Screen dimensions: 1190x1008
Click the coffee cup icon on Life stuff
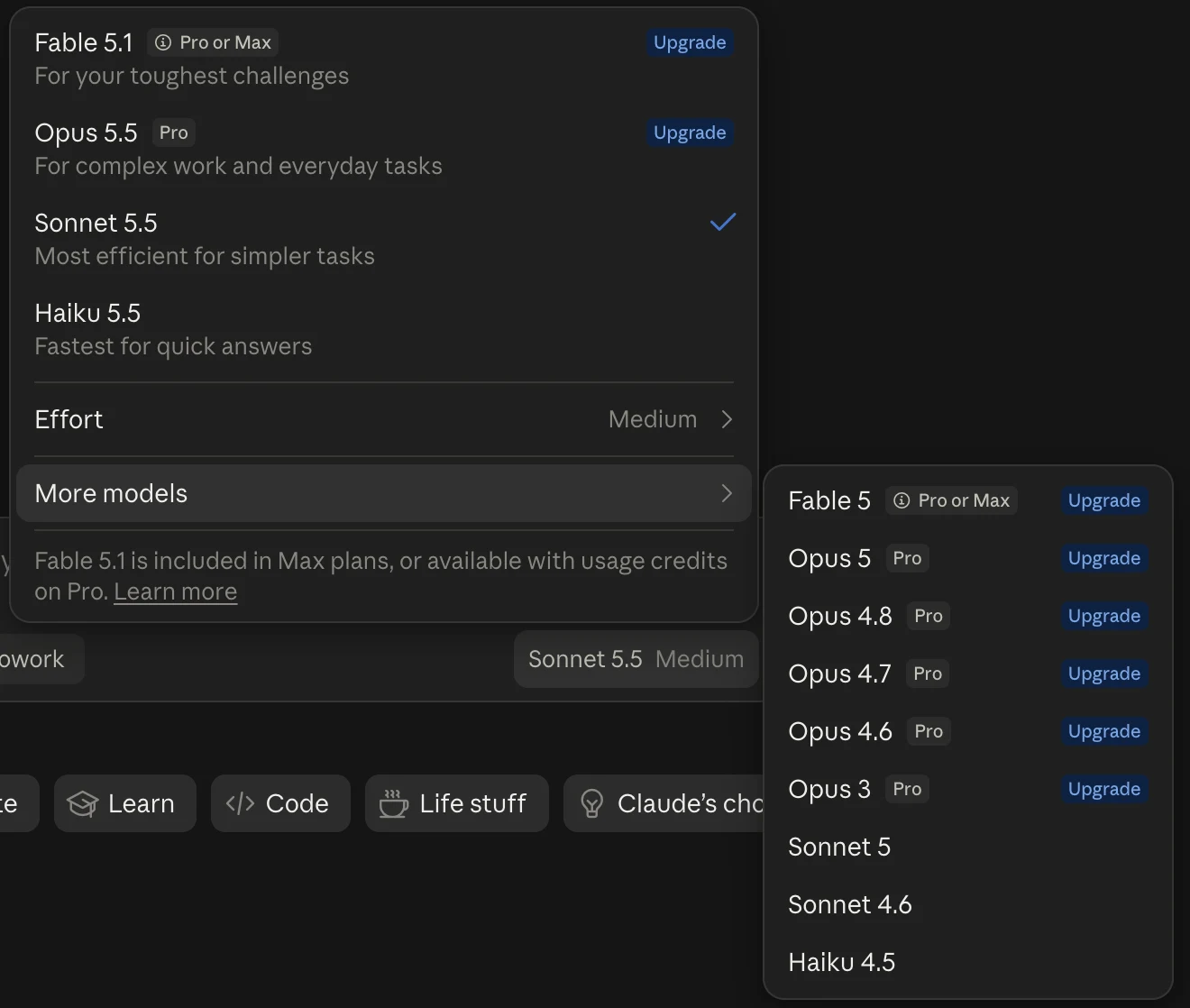coord(393,803)
